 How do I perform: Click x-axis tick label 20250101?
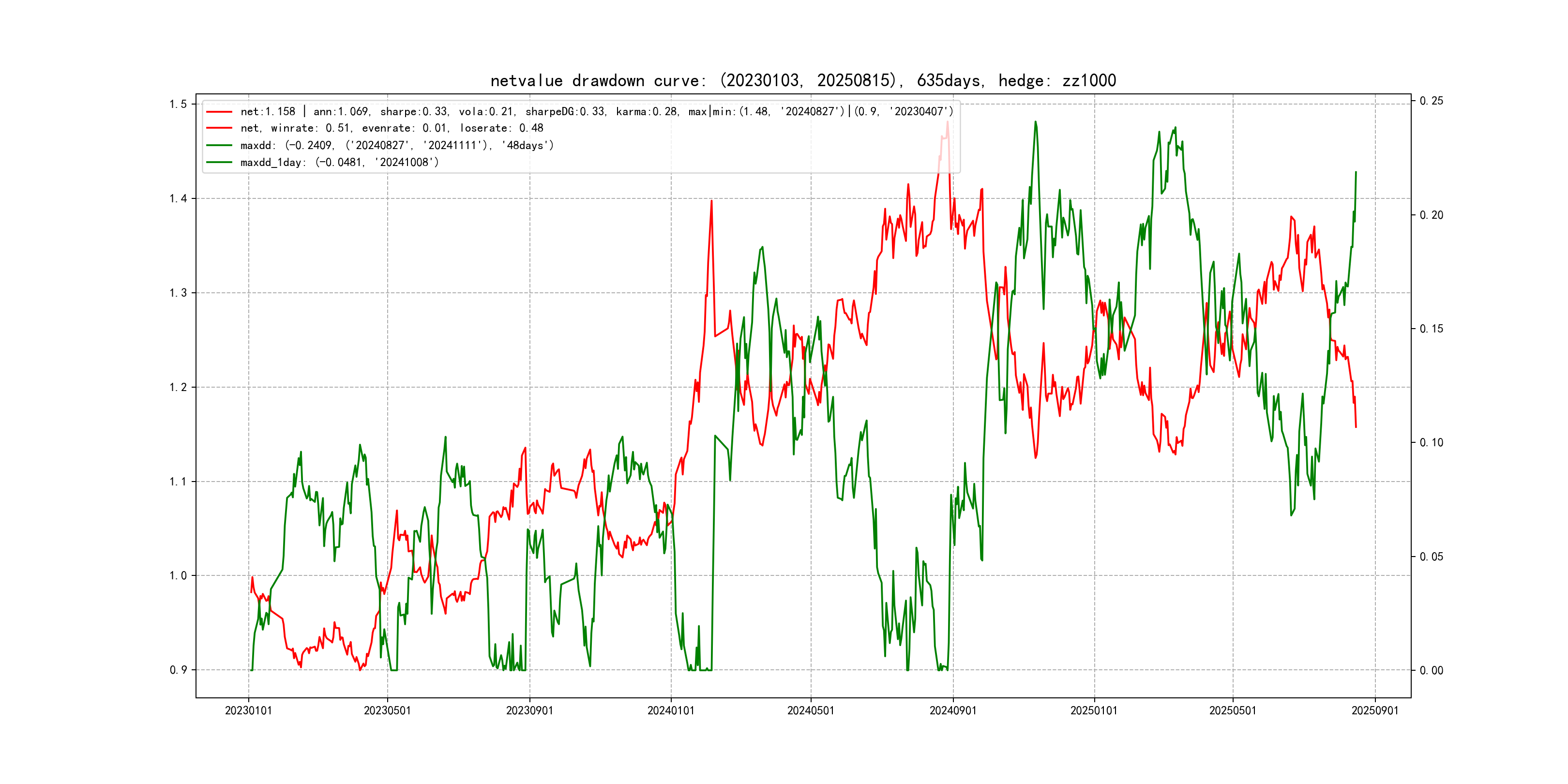coord(1094,710)
